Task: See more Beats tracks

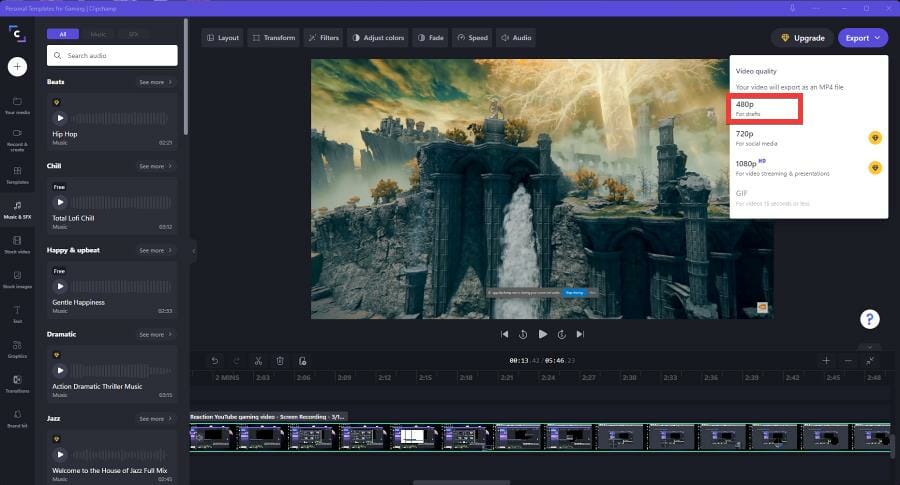Action: click(x=156, y=82)
